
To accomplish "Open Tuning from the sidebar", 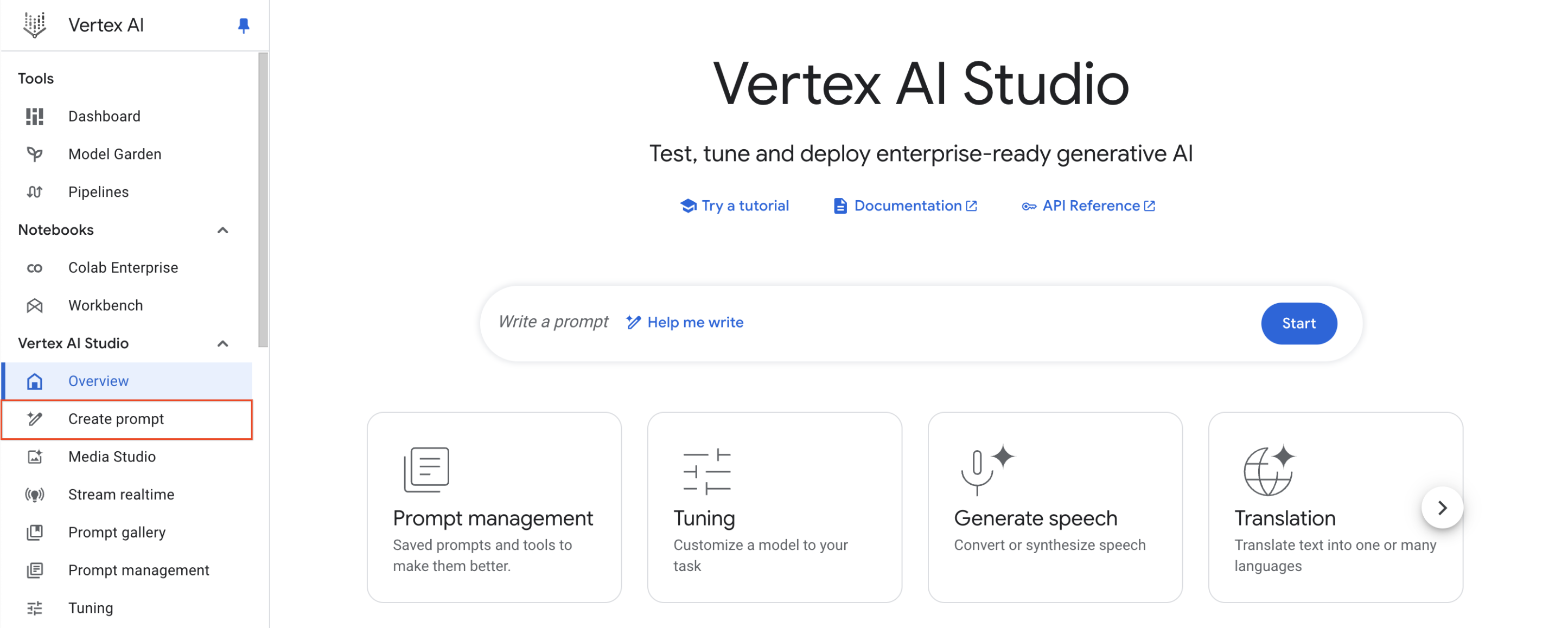I will click(126, 608).
